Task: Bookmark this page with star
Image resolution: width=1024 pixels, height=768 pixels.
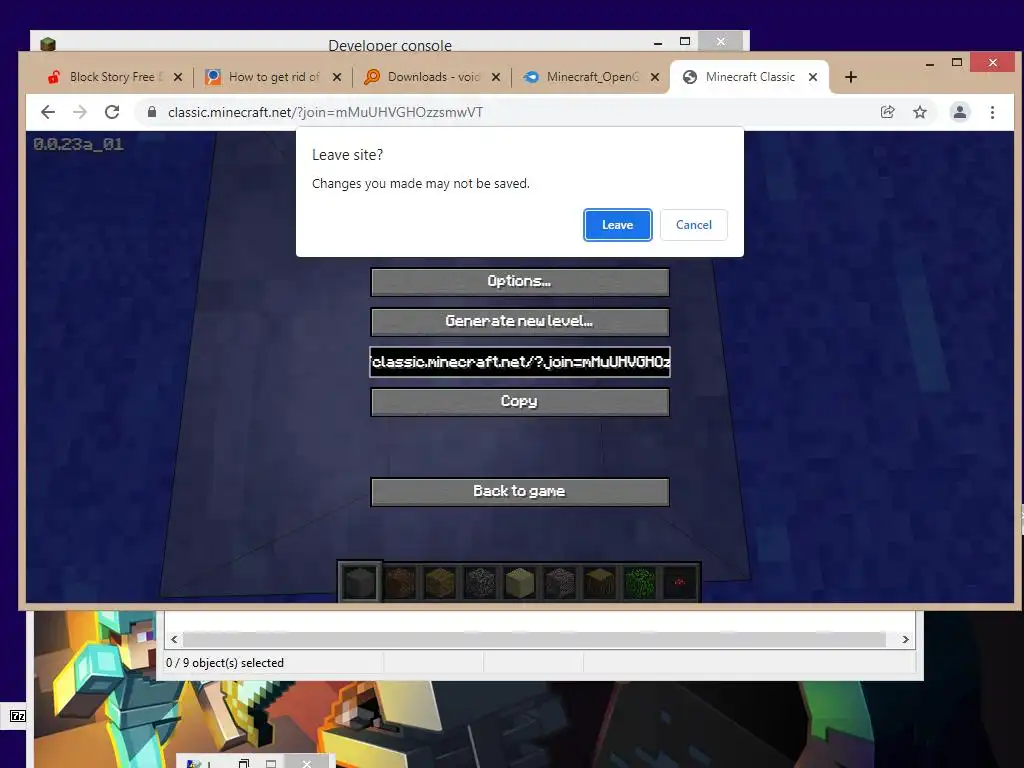Action: (920, 112)
